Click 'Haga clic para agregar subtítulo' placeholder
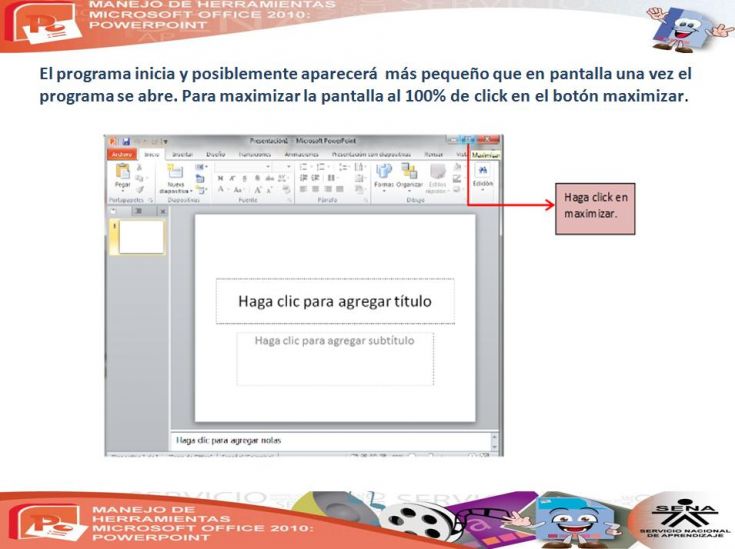This screenshot has width=735, height=549. [335, 359]
